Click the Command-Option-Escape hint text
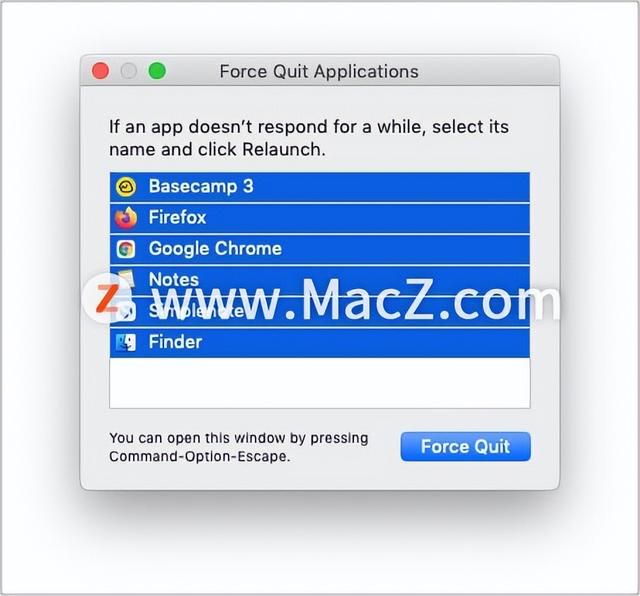The image size is (640, 596). pos(200,456)
